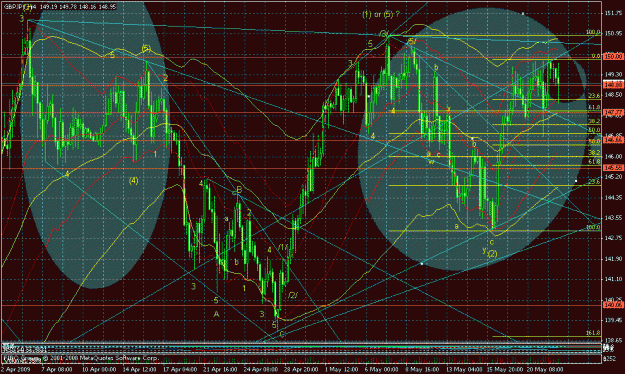The height and width of the screenshot is (374, 625).
Task: Click the '8 May 16:00' time axis label
Action: pyautogui.click(x=423, y=370)
